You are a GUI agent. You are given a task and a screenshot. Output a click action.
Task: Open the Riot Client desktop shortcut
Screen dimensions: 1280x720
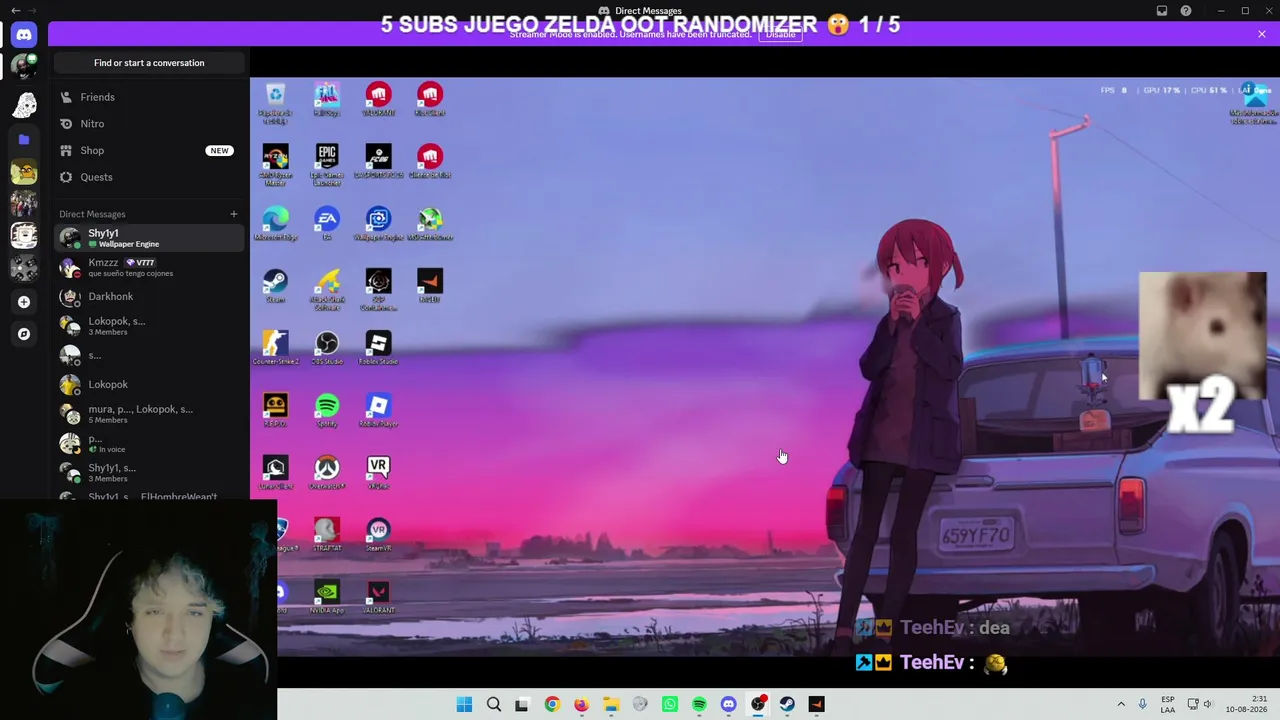(x=430, y=99)
